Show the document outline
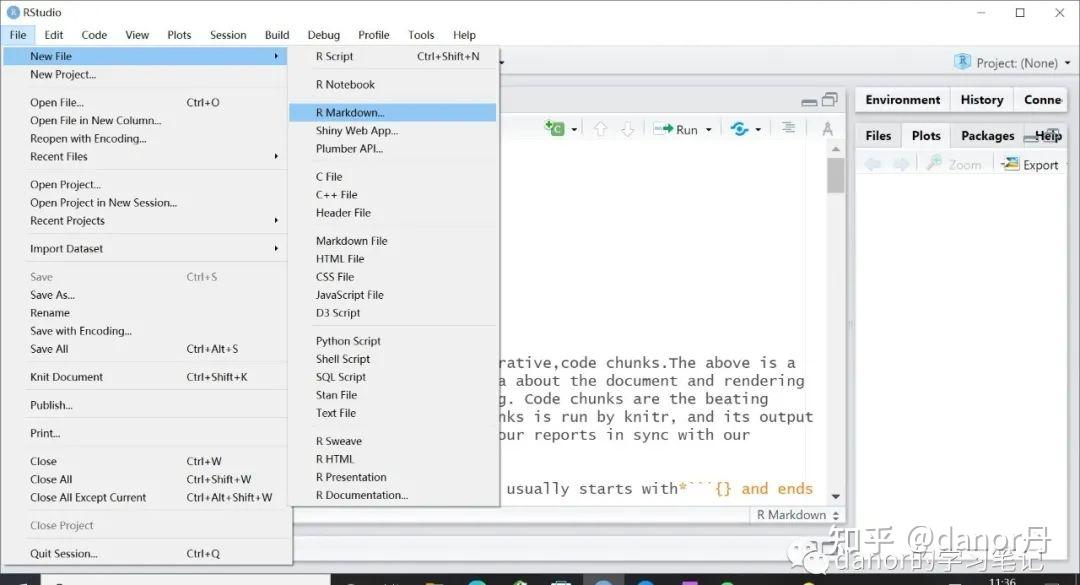The image size is (1080, 585). tap(788, 128)
